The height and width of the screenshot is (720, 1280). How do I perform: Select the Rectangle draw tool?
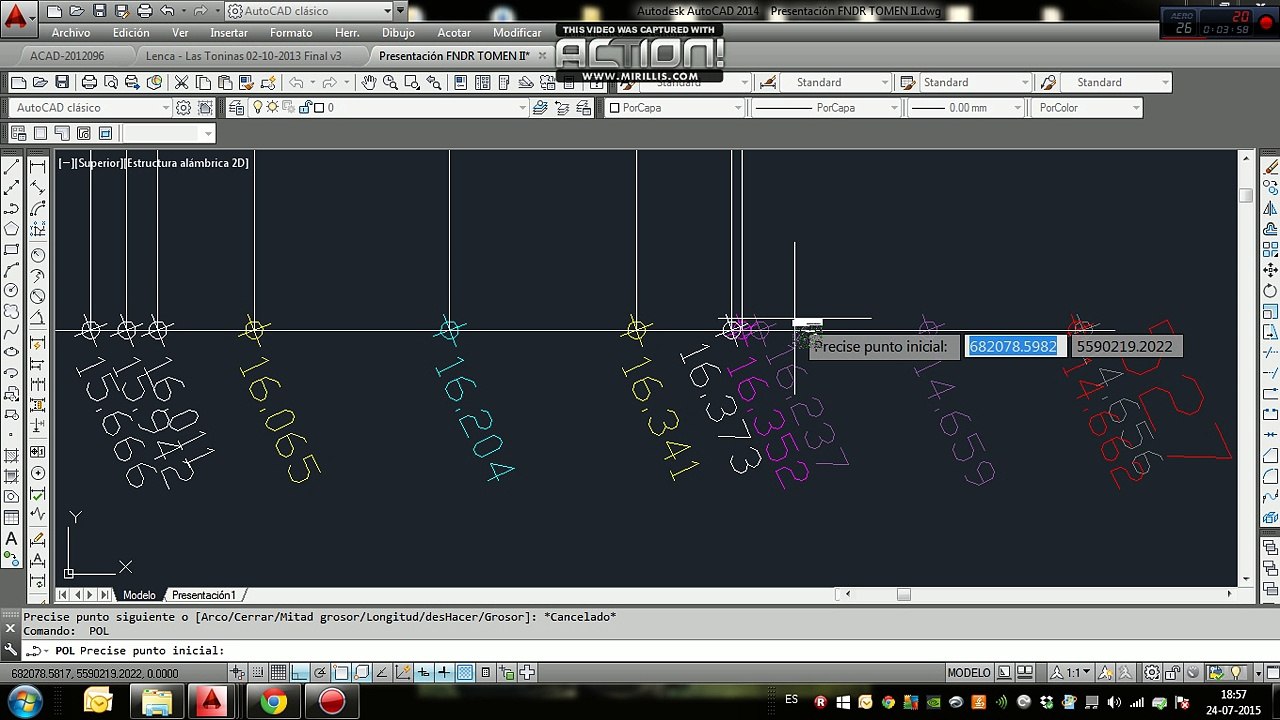tap(12, 250)
